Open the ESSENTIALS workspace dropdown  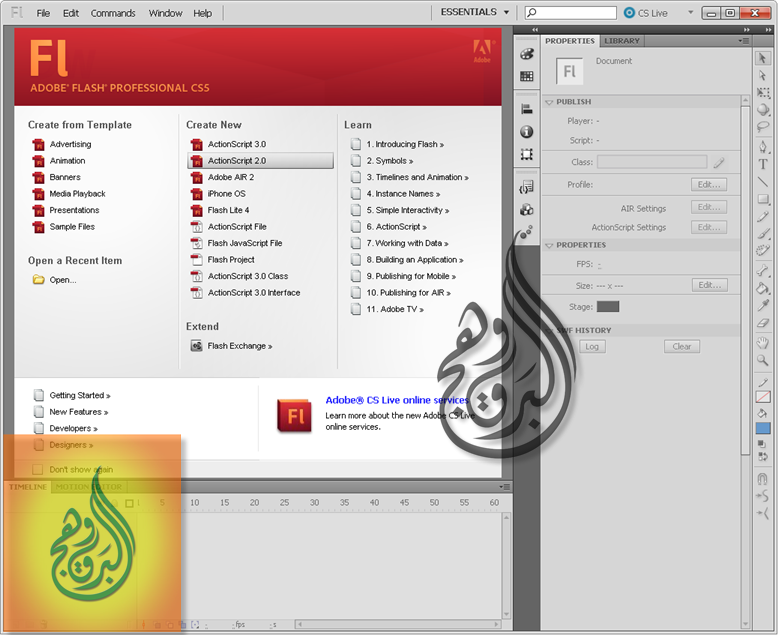[475, 12]
